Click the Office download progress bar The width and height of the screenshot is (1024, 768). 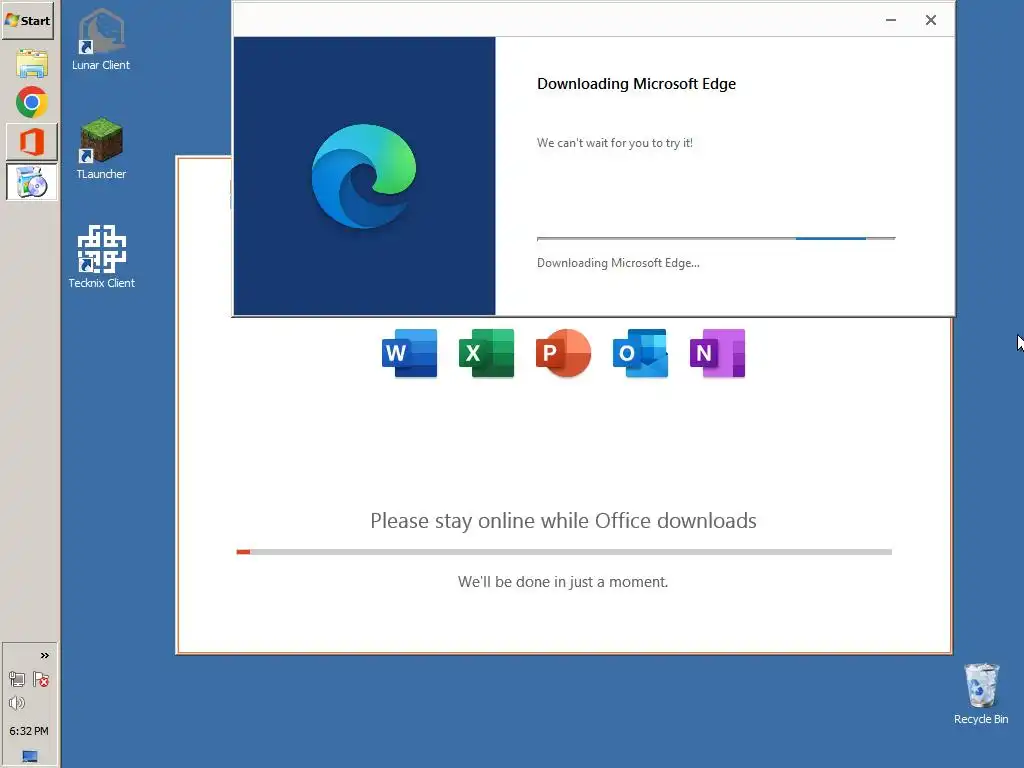[x=564, y=552]
